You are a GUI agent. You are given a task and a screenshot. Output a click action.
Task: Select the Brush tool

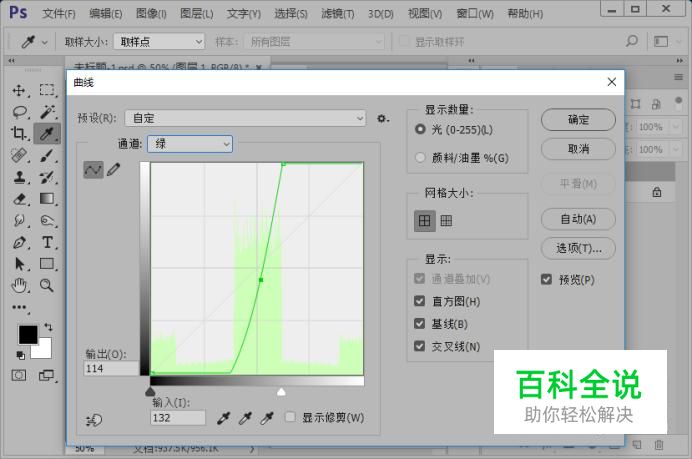pos(47,155)
